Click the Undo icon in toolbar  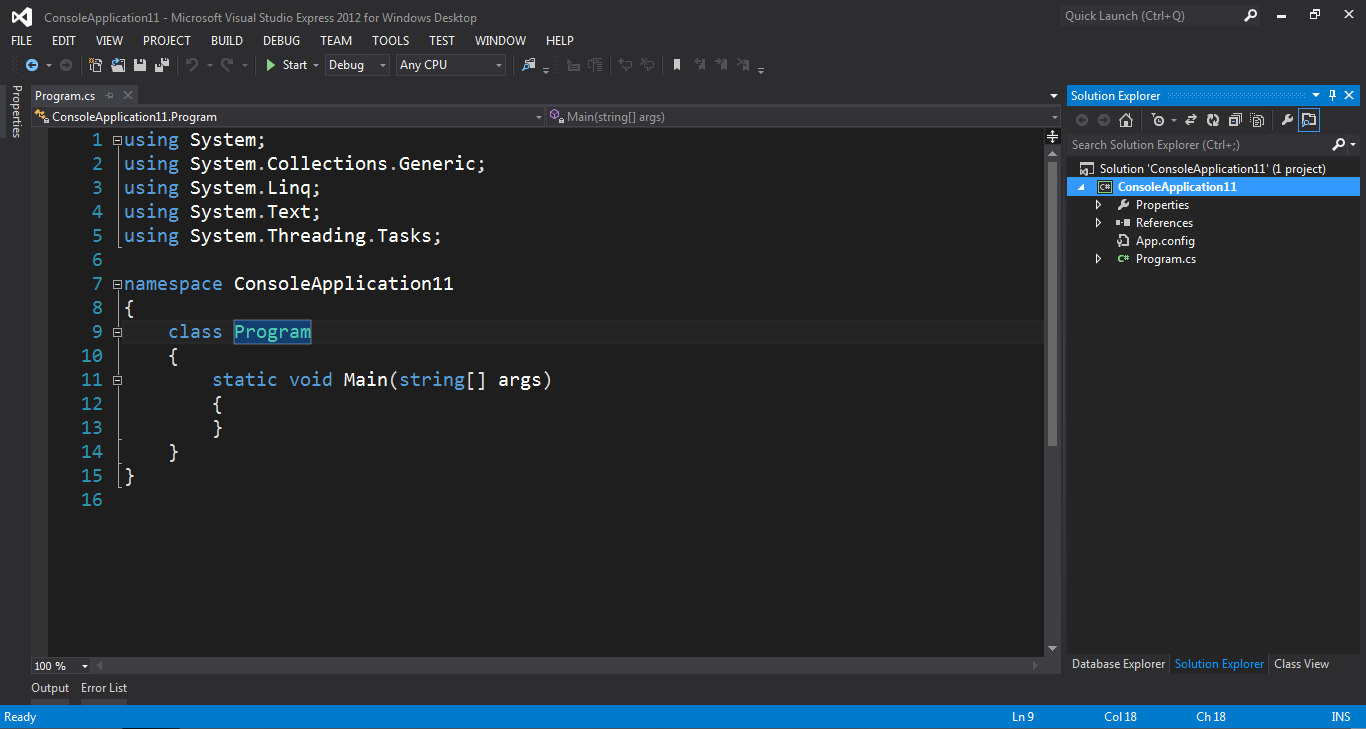tap(192, 65)
